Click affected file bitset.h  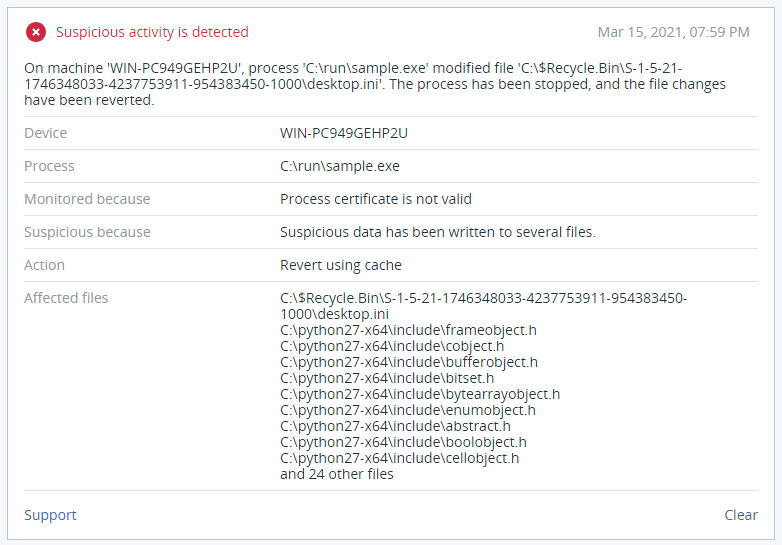(x=387, y=378)
